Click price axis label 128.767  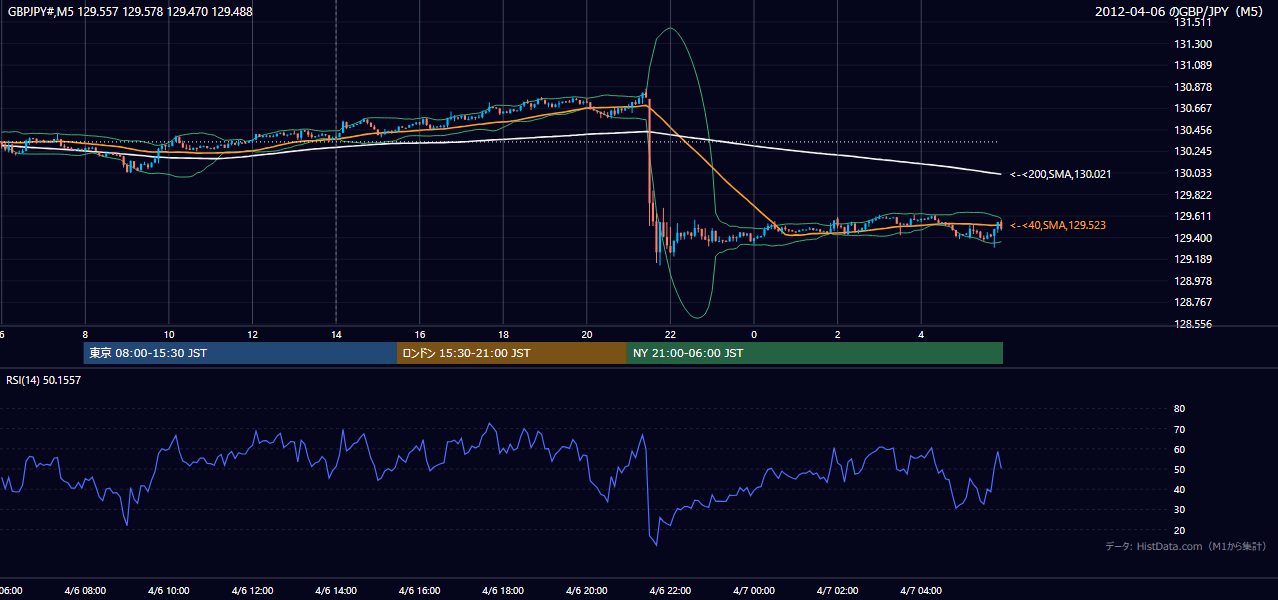pyautogui.click(x=1192, y=302)
